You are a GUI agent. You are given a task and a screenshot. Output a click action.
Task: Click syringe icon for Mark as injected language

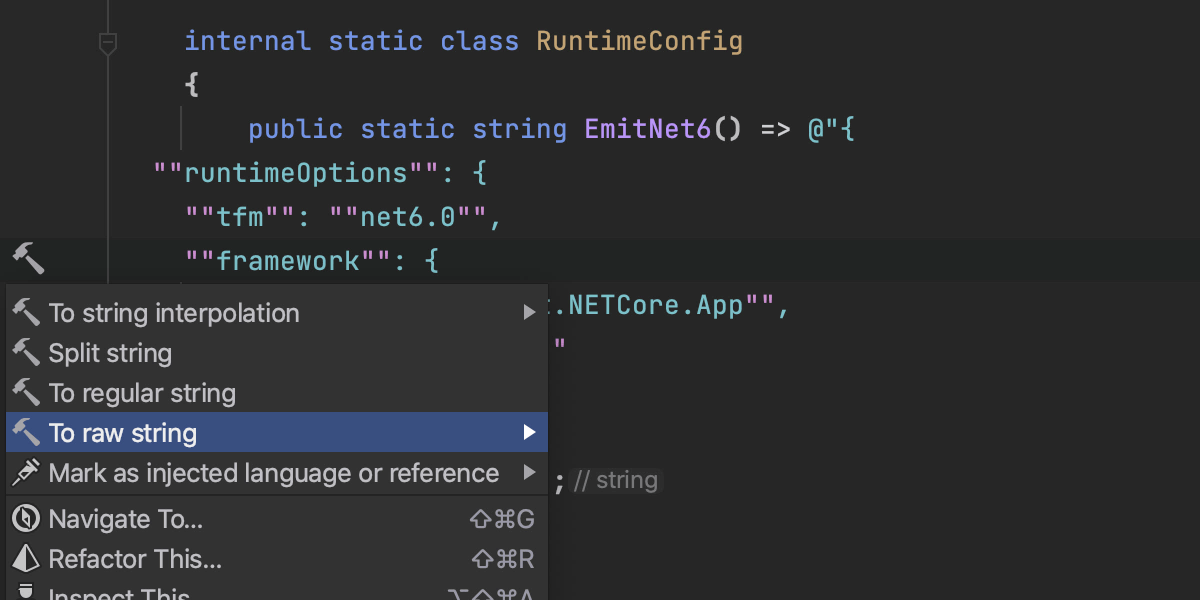click(25, 473)
